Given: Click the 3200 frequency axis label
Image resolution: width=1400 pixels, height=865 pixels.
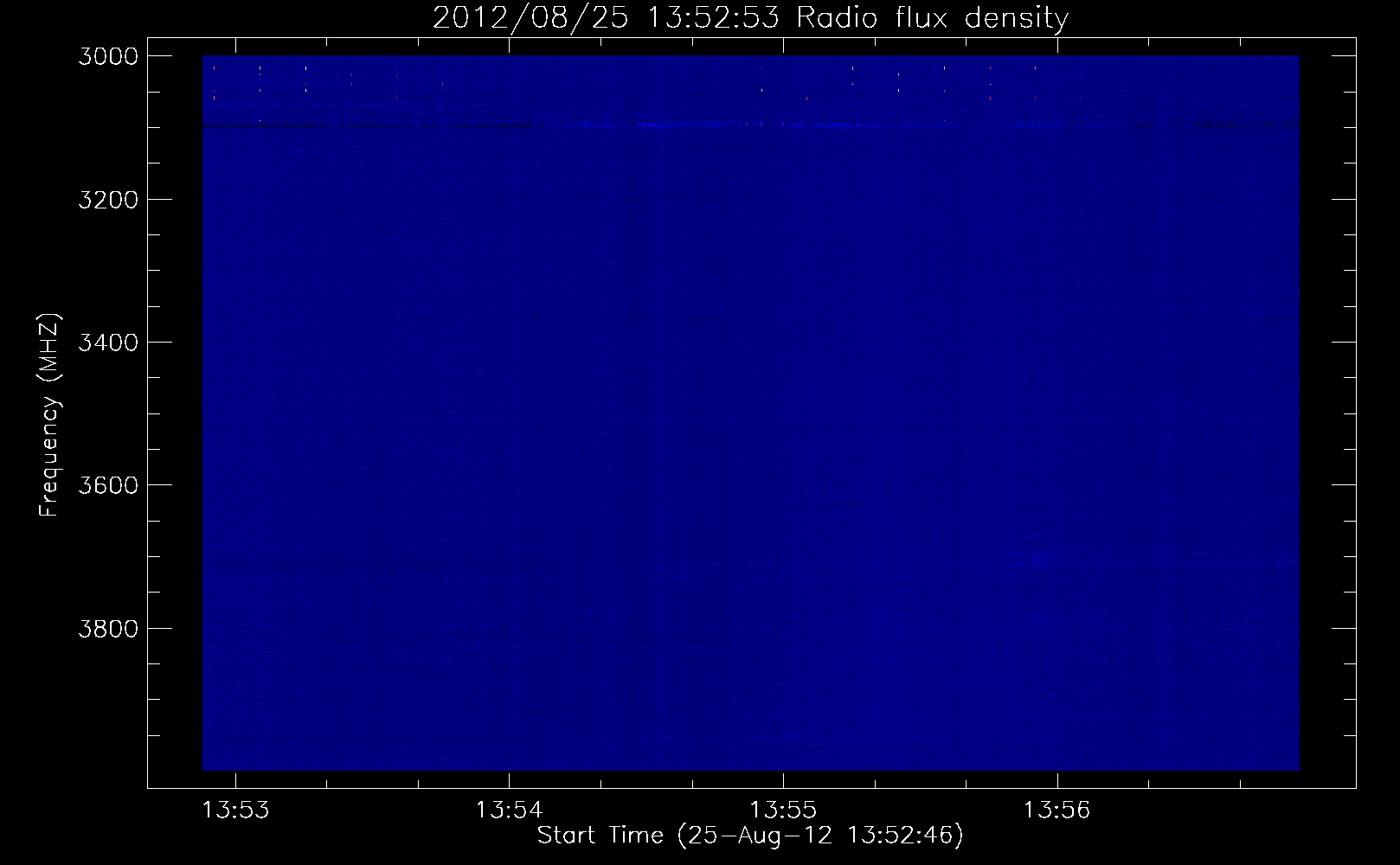Looking at the screenshot, I should point(108,200).
